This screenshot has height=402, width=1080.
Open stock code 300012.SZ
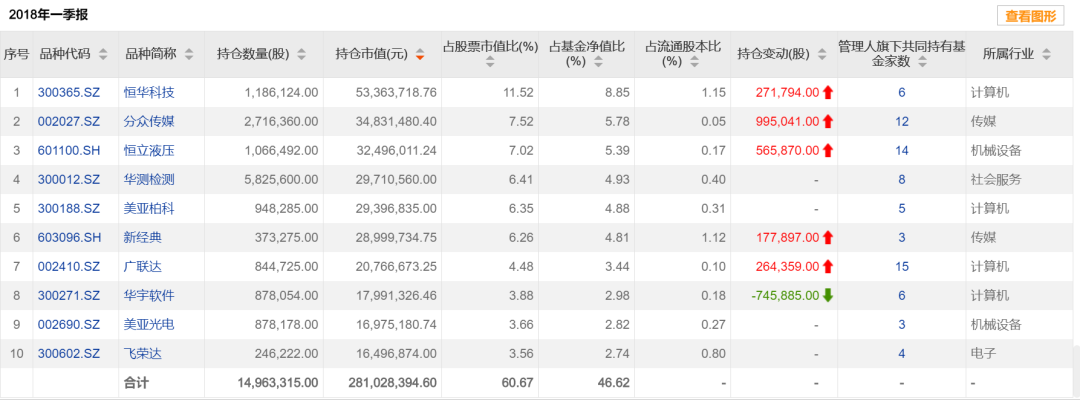click(69, 180)
